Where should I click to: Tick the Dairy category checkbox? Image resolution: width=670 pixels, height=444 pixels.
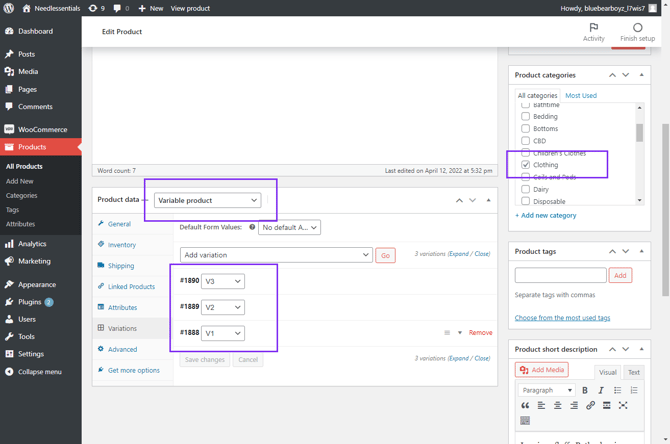(x=526, y=189)
